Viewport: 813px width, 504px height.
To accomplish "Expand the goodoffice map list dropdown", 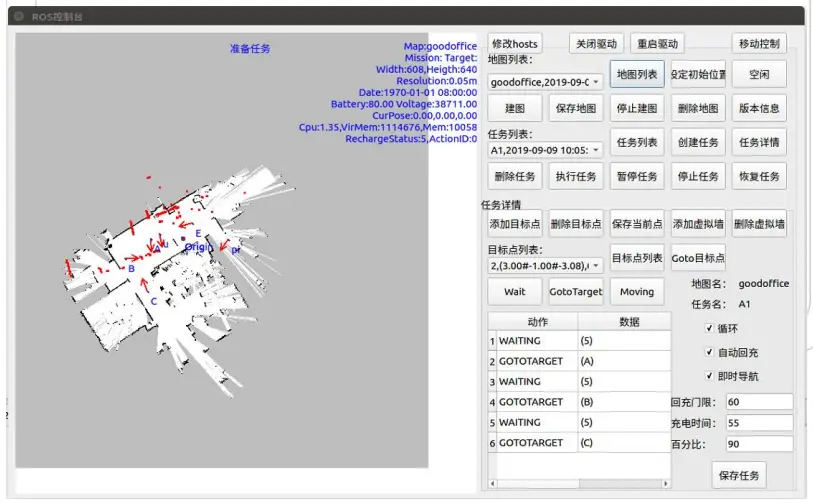I will pos(545,82).
